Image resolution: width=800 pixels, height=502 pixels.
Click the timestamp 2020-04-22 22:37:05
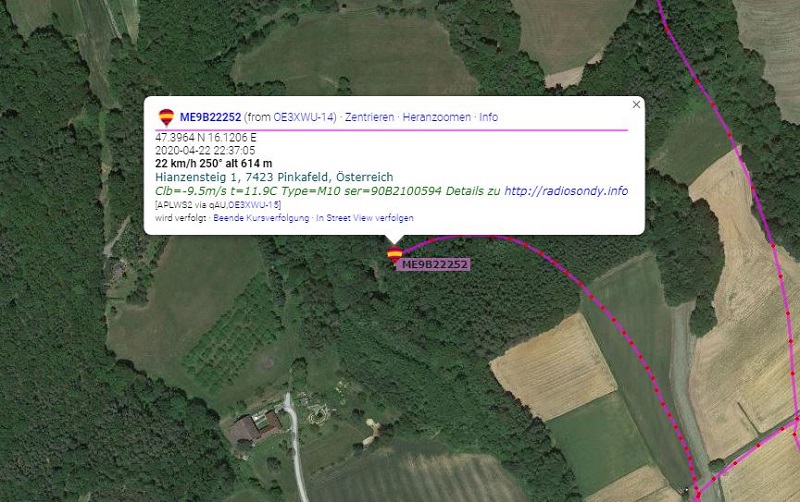coord(205,150)
